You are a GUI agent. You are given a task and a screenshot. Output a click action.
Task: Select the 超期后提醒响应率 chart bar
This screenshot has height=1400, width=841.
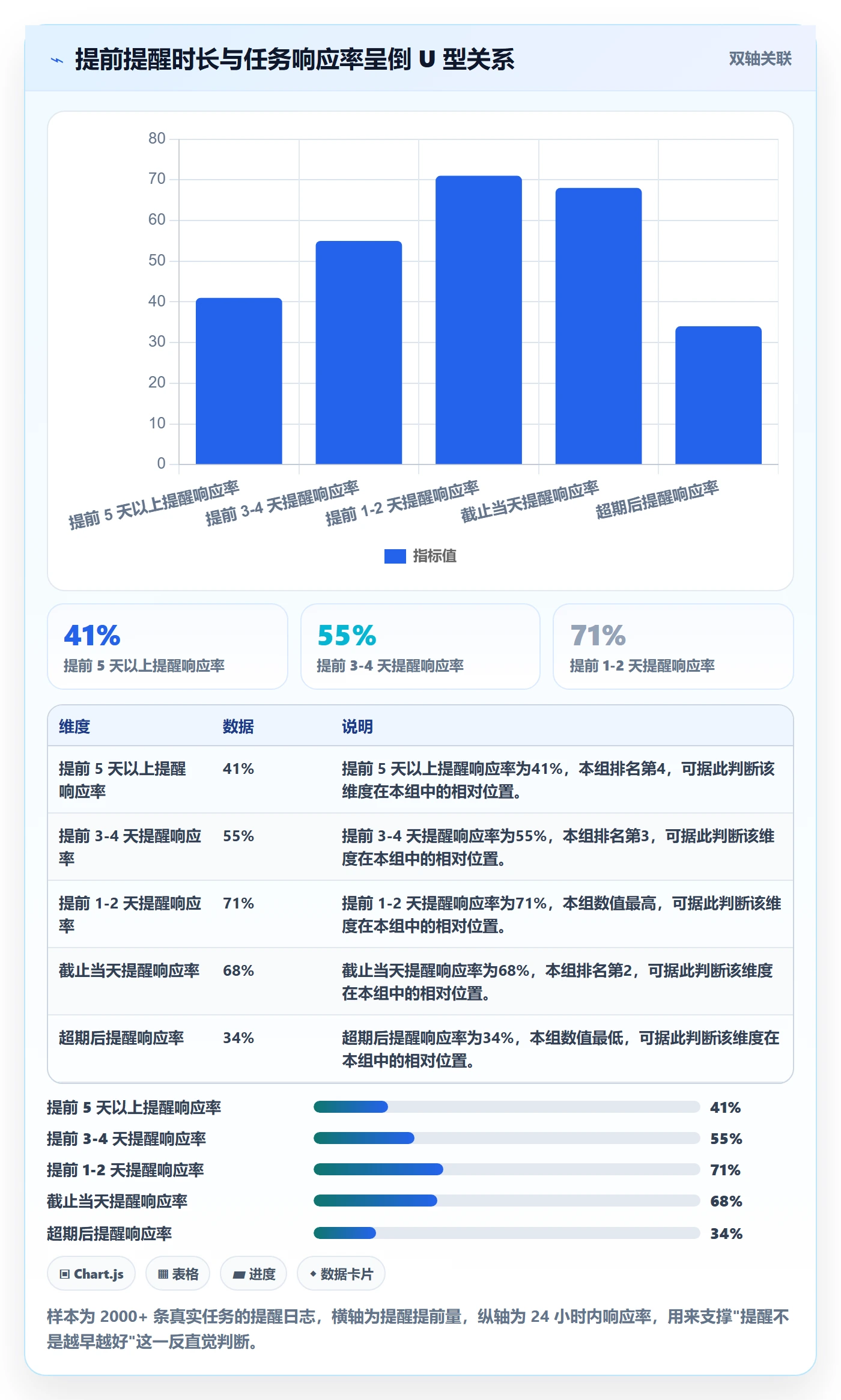718,395
